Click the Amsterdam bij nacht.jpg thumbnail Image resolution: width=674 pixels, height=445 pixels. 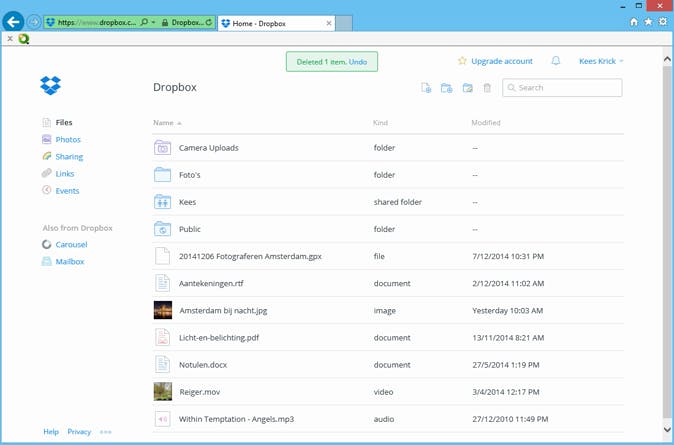click(x=163, y=310)
